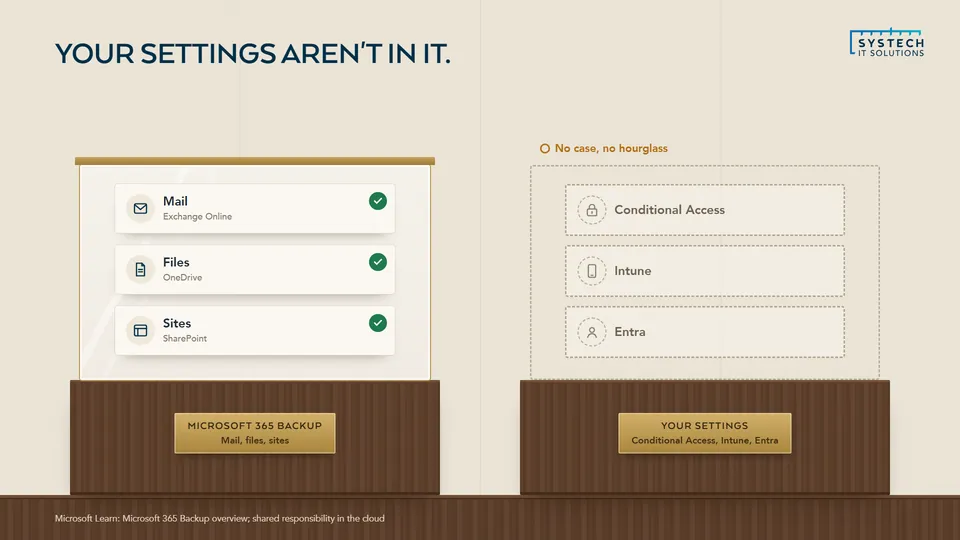Click the "Exchange Online" subtitle
The width and height of the screenshot is (960, 540).
coord(197,217)
